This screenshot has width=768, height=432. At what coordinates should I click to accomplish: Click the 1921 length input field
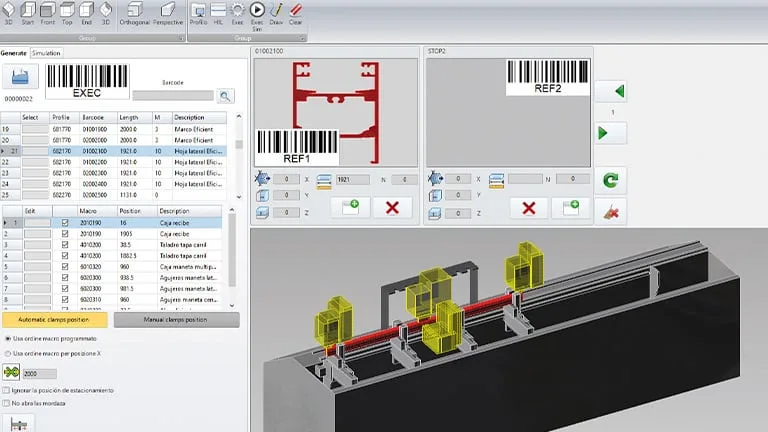click(353, 180)
